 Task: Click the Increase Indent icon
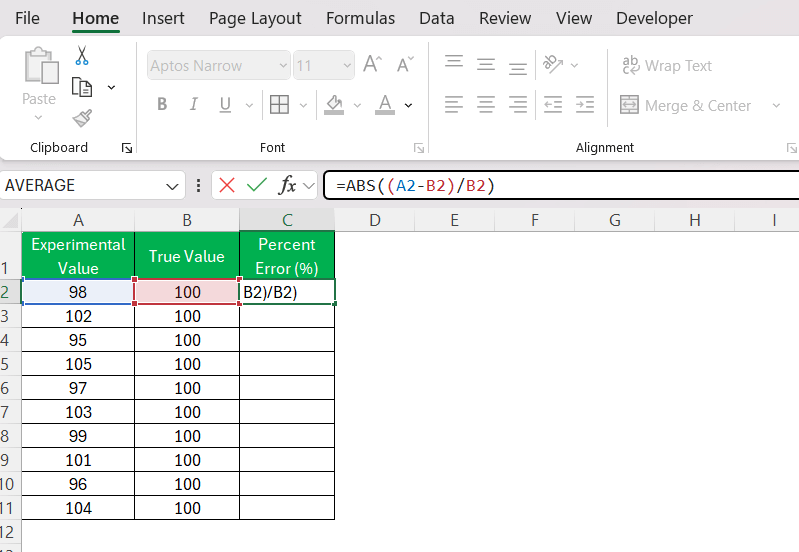click(x=584, y=105)
